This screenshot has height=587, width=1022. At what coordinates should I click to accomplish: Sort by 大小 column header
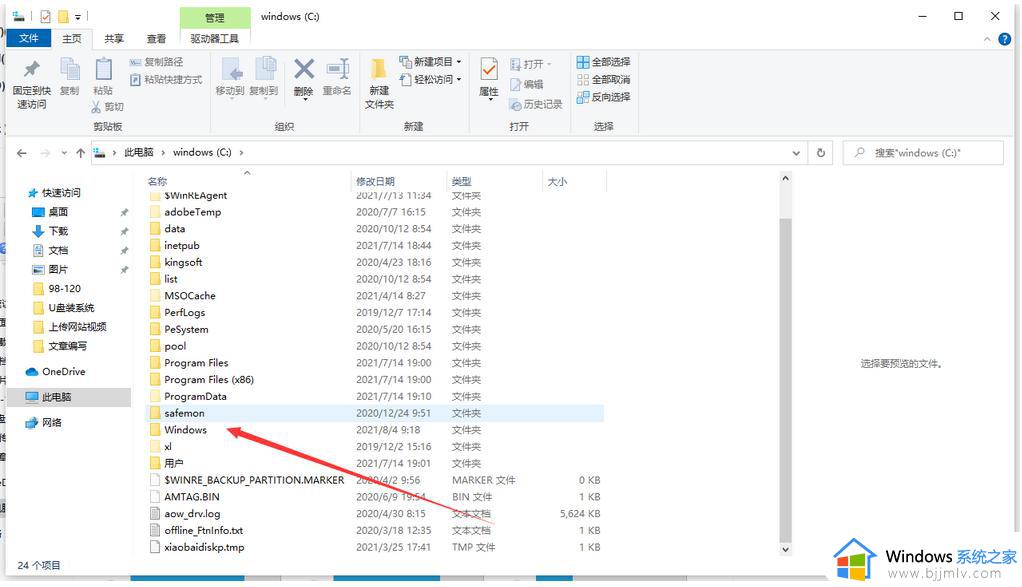coord(557,181)
